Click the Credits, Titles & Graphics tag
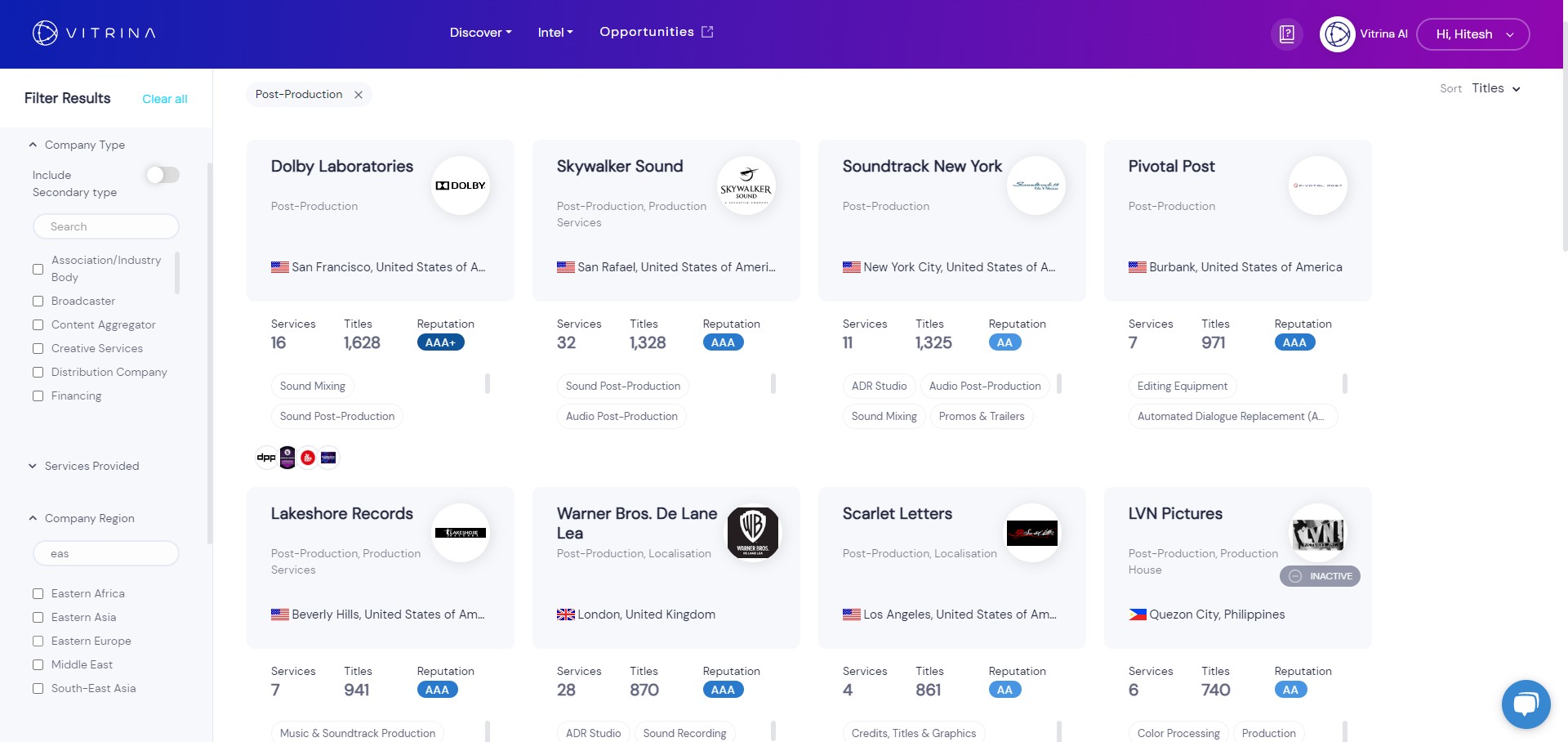Viewport: 1568px width, 742px height. 914,732
